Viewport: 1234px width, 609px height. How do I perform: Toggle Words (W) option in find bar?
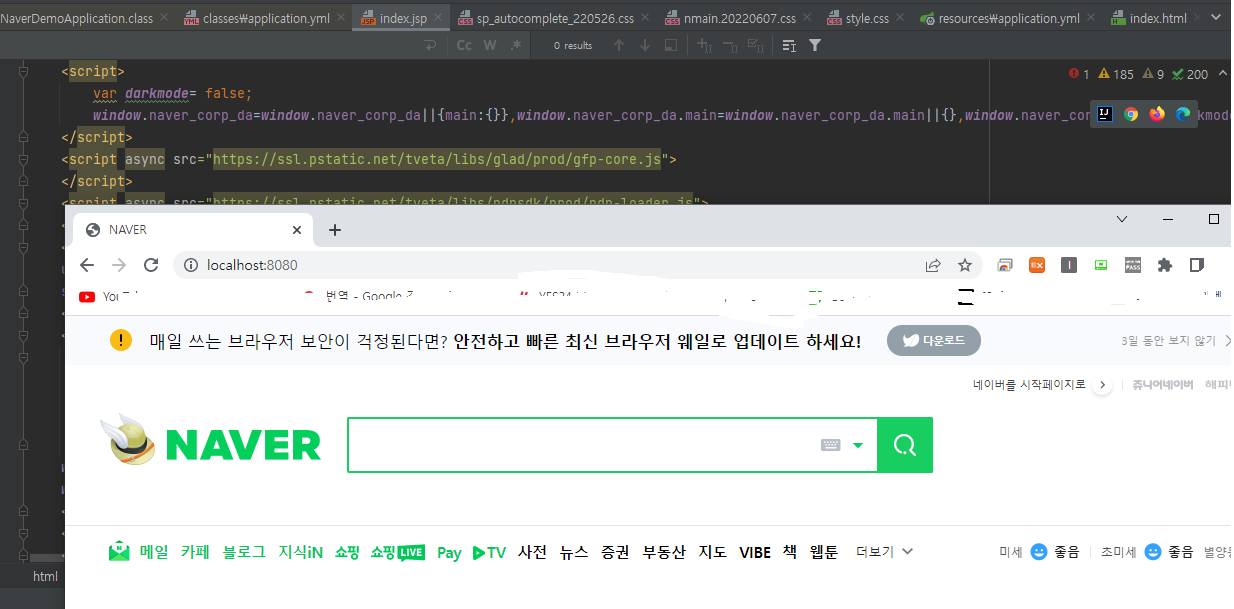click(x=490, y=45)
